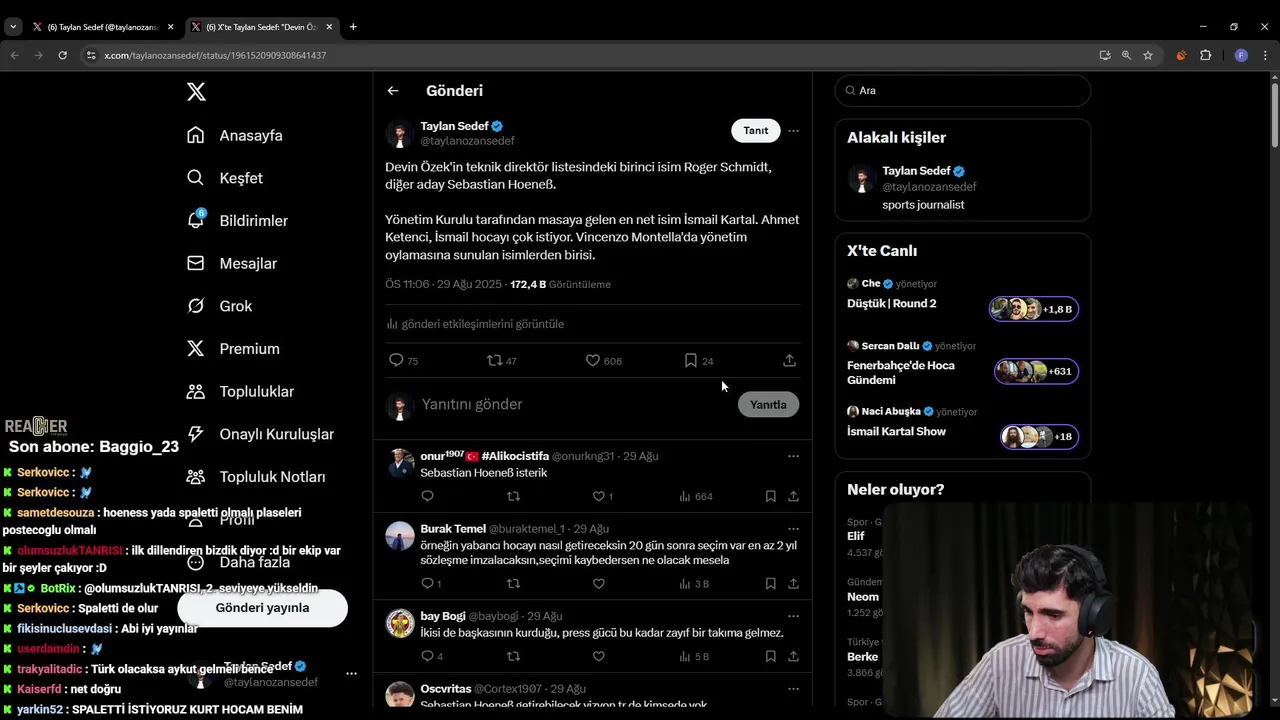
Task: Bookmark the main post with 24 bookmarks
Action: click(x=698, y=360)
